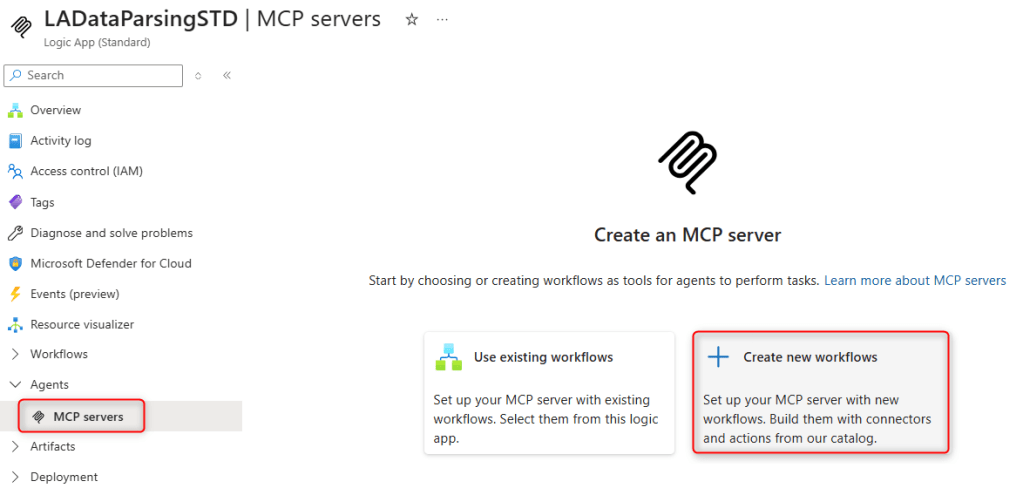Select the Access control (IAM) icon
This screenshot has width=1023, height=495.
pyautogui.click(x=15, y=171)
